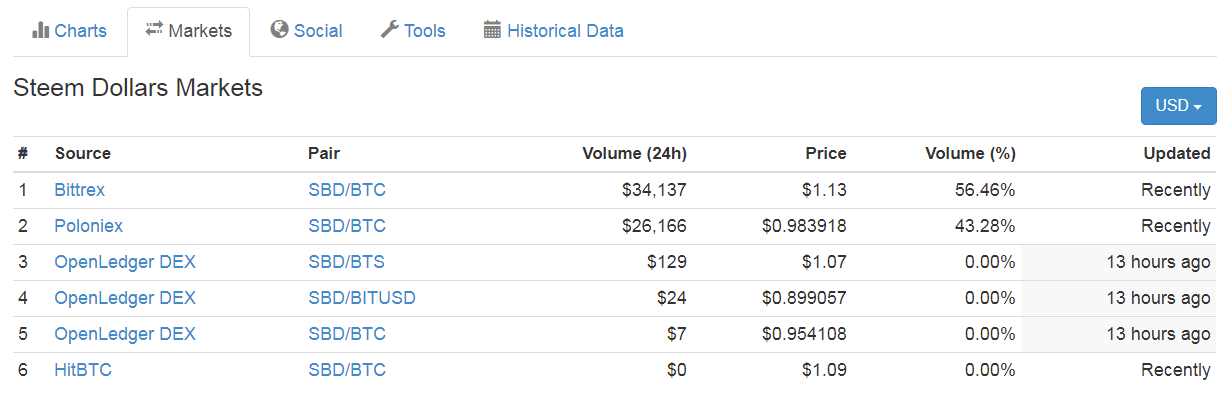Click Bittrex's SBD/BTC pair link
This screenshot has width=1229, height=413.
click(x=347, y=190)
